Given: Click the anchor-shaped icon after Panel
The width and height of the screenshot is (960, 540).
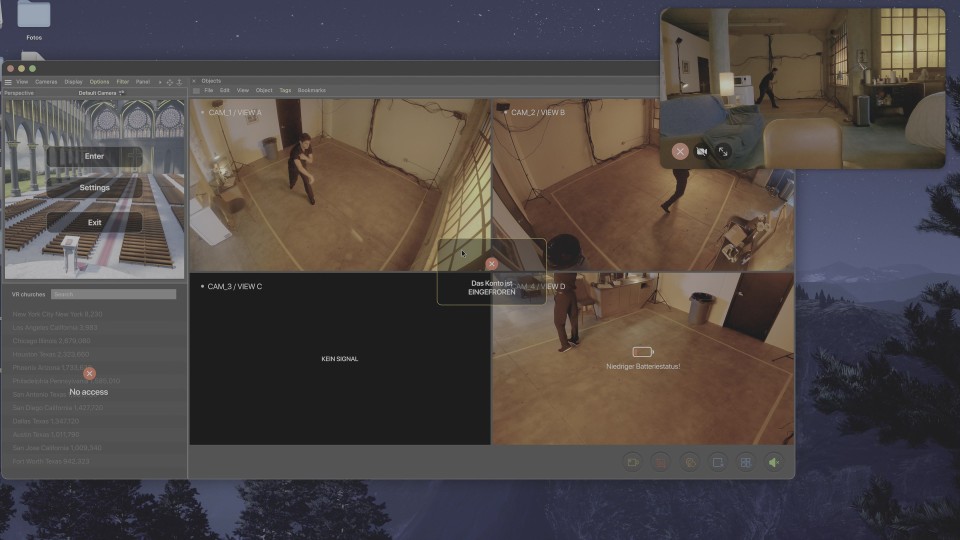Looking at the screenshot, I should click(x=179, y=82).
